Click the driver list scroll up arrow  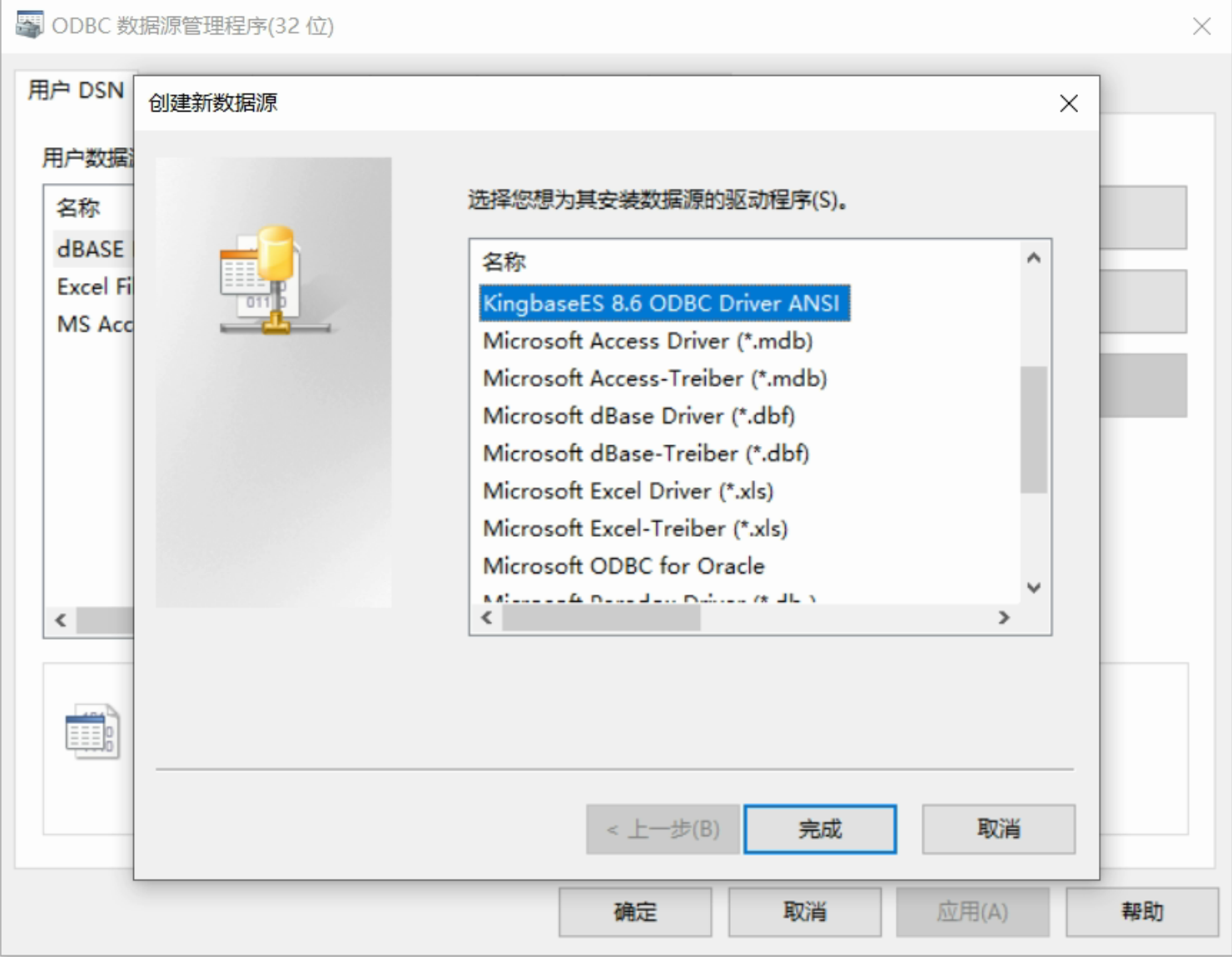[1034, 258]
